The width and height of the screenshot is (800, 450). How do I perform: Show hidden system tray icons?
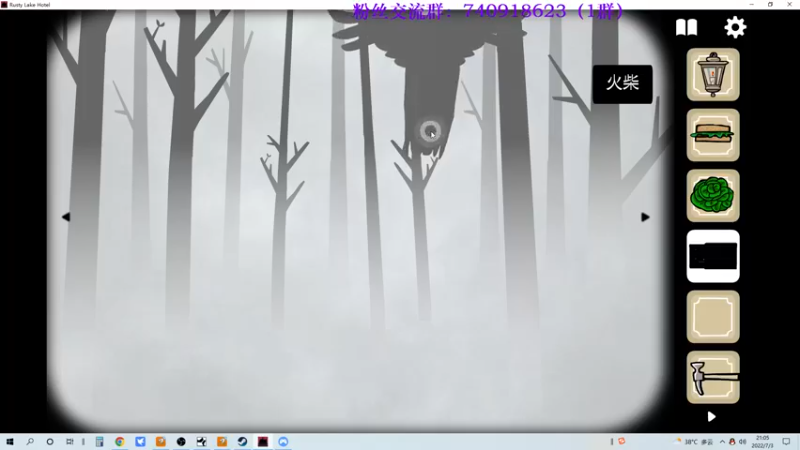tap(722, 442)
